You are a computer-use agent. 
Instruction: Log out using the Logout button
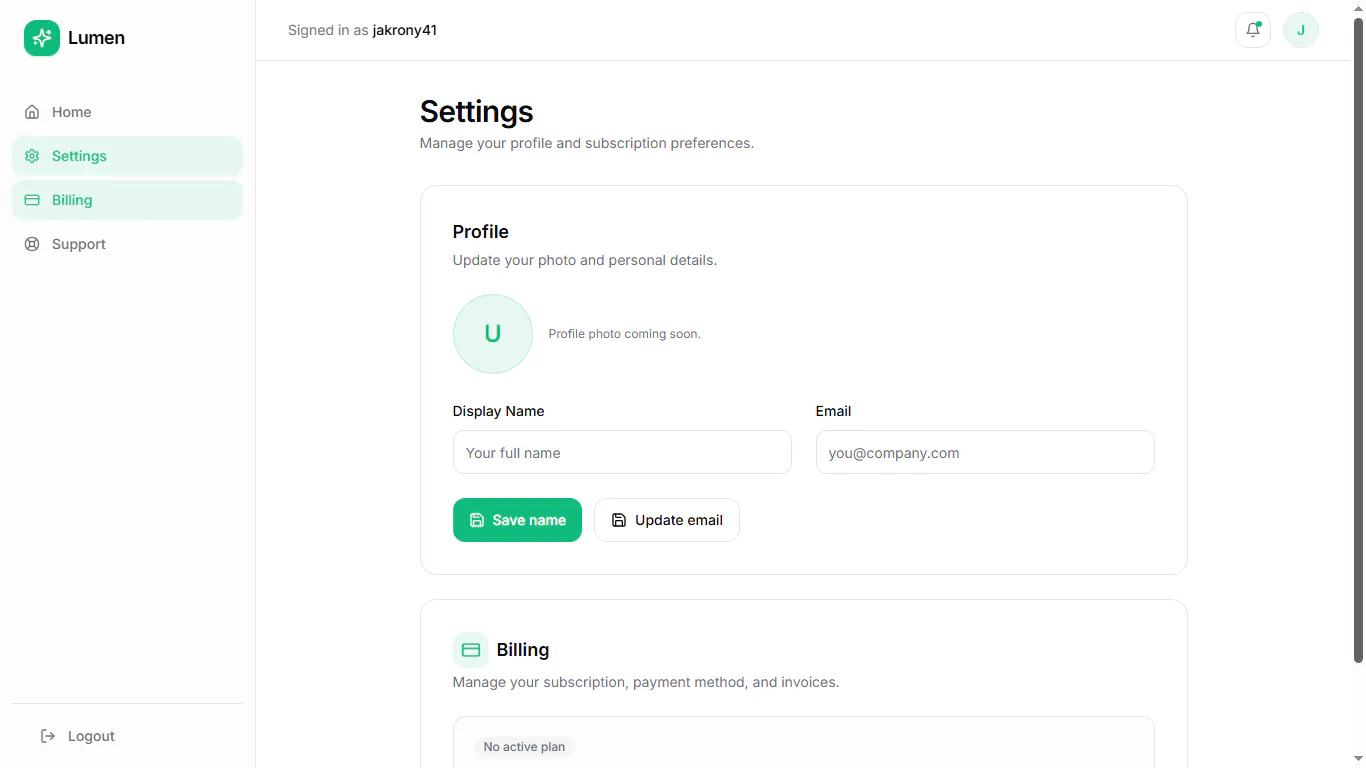127,736
